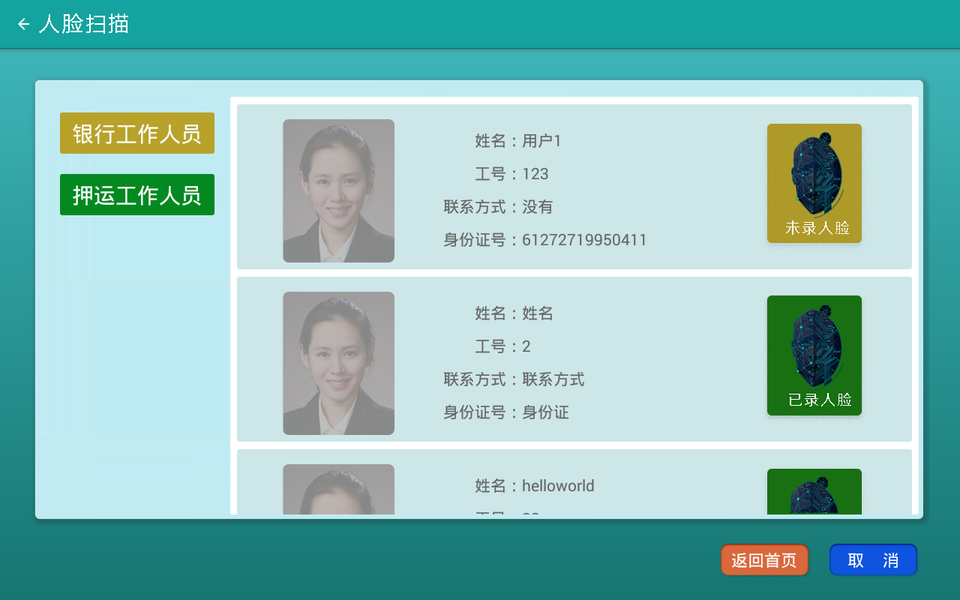Tap the 未录人脸 face icon for 用户1
The image size is (960, 600).
[814, 183]
